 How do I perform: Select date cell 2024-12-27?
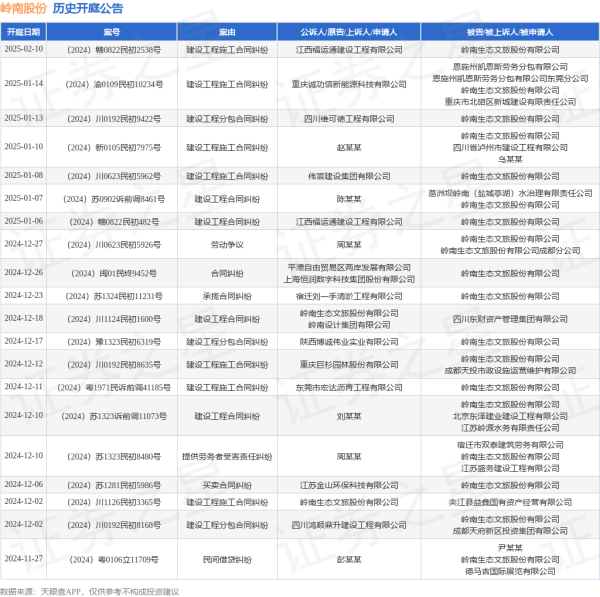coord(24,244)
